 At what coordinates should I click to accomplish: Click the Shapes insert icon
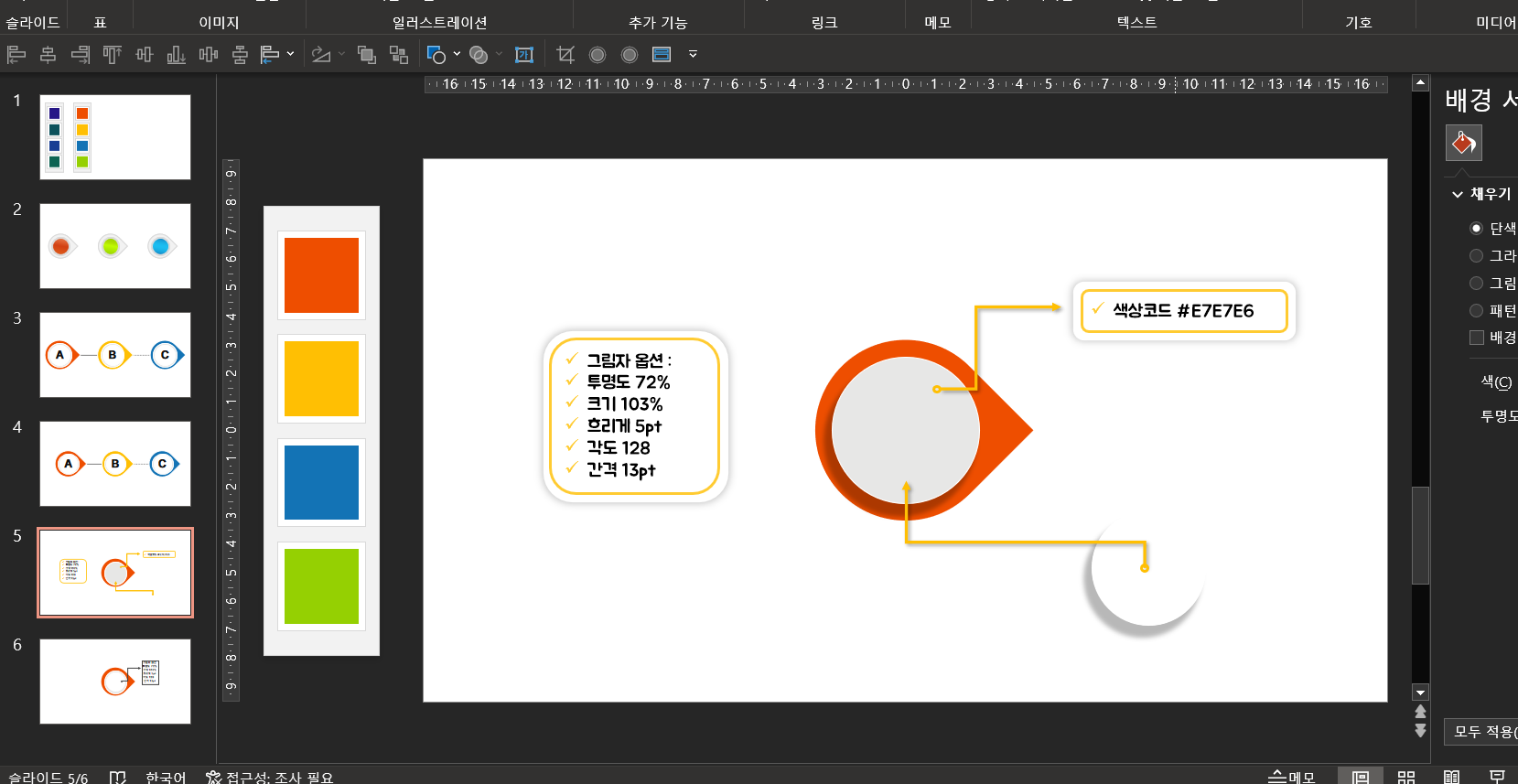436,55
